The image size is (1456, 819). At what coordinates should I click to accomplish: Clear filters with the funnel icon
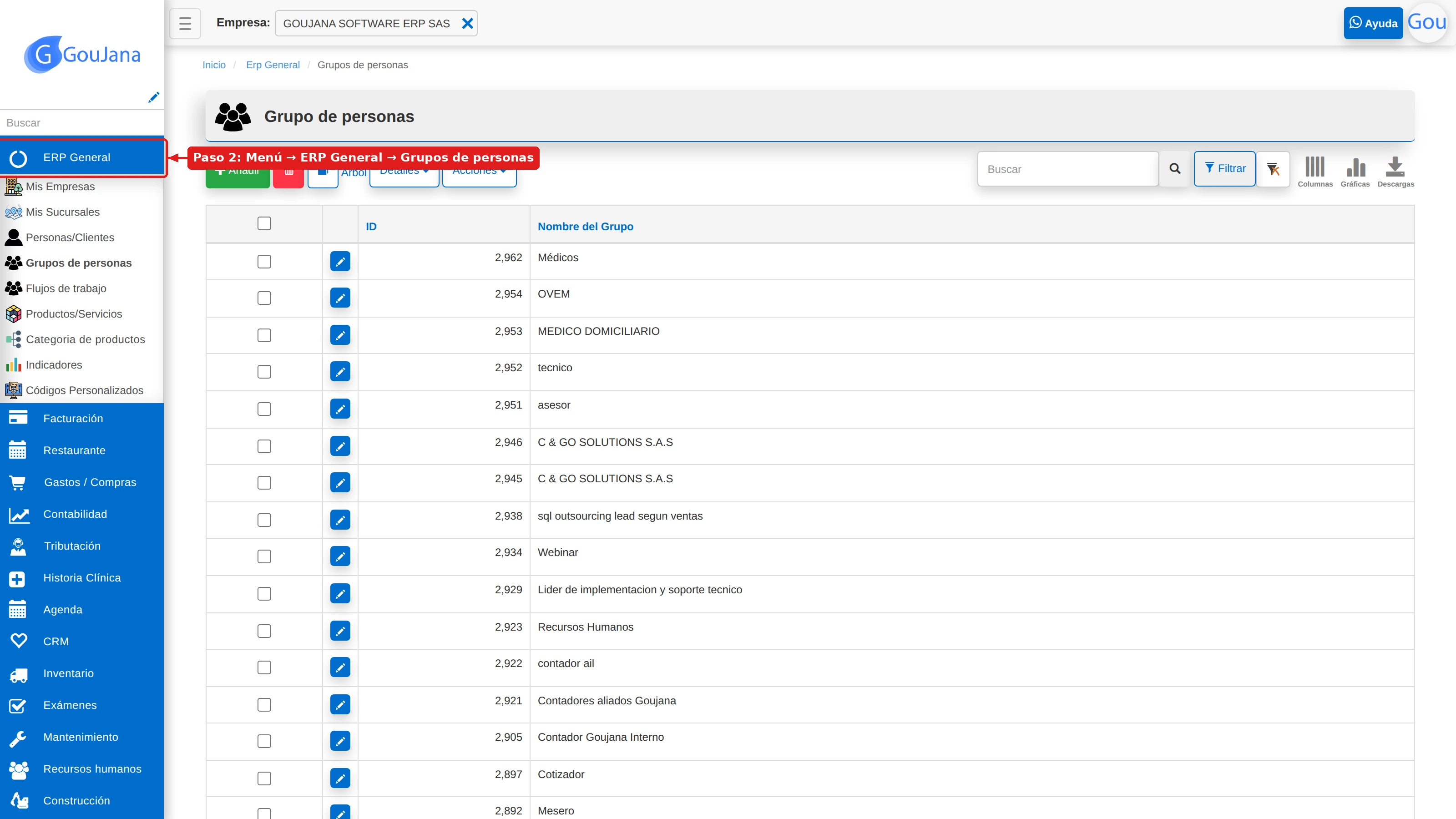click(1273, 168)
